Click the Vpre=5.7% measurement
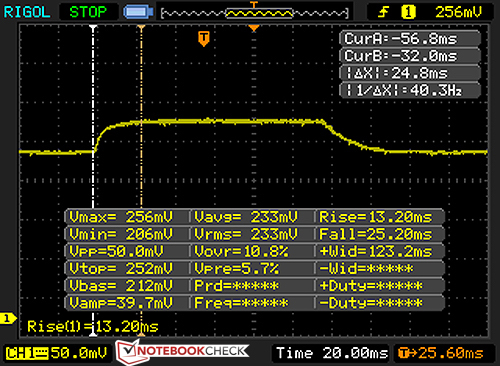 [x=237, y=268]
